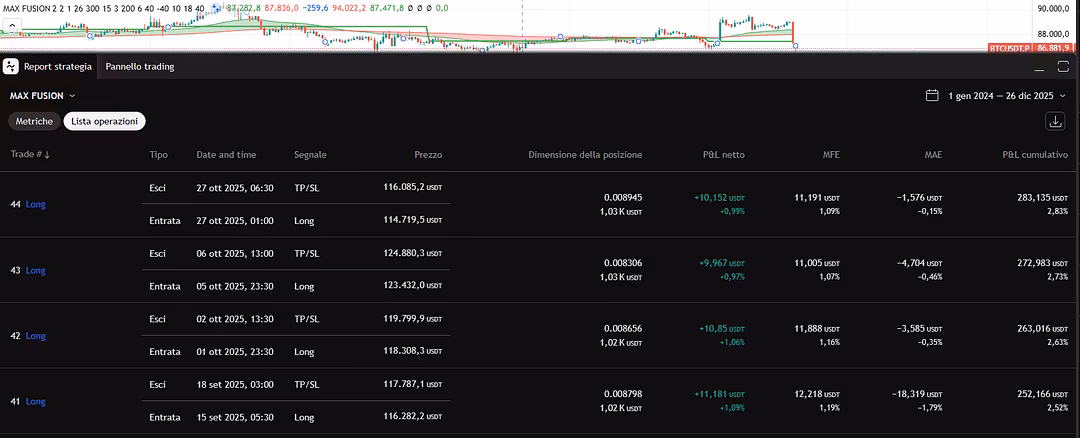Click the sort arrow beside Trade #
The image size is (1080, 438).
pyautogui.click(x=47, y=155)
